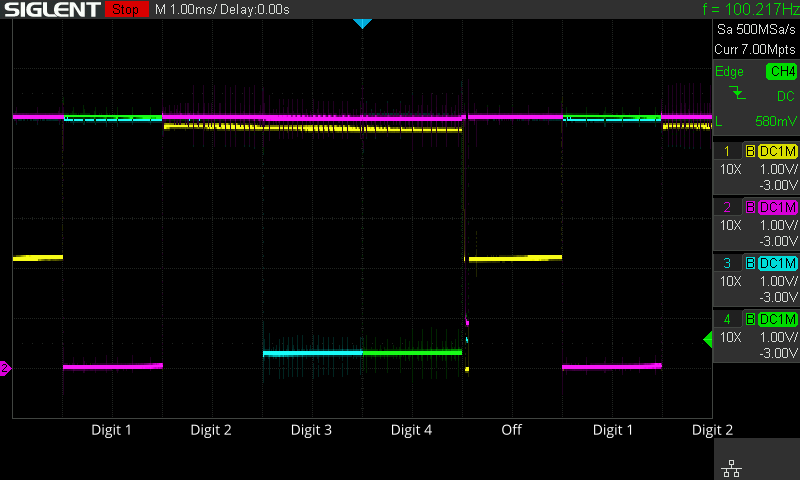Click channel 4 bandwidth limit B icon
This screenshot has height=480, width=800.
tap(750, 319)
